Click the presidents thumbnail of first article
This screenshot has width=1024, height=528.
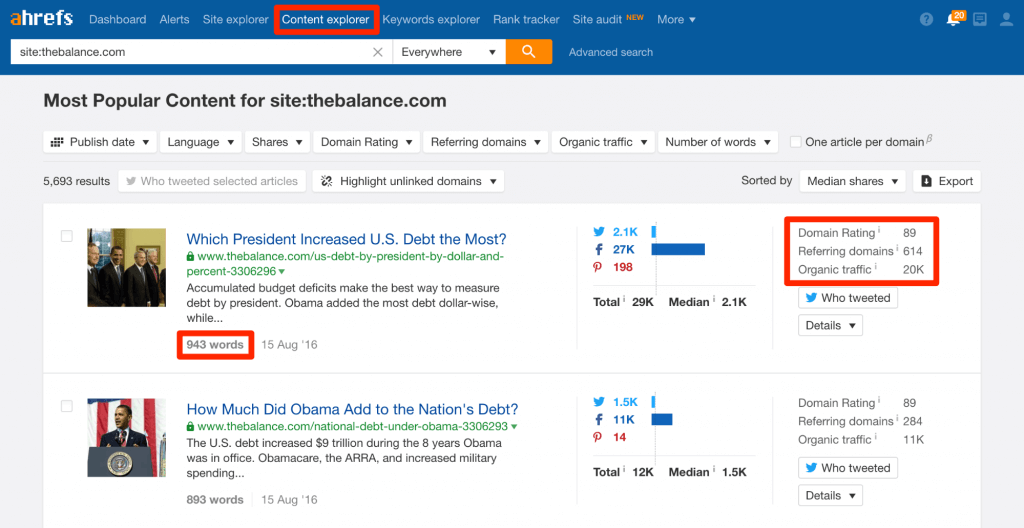[x=127, y=267]
